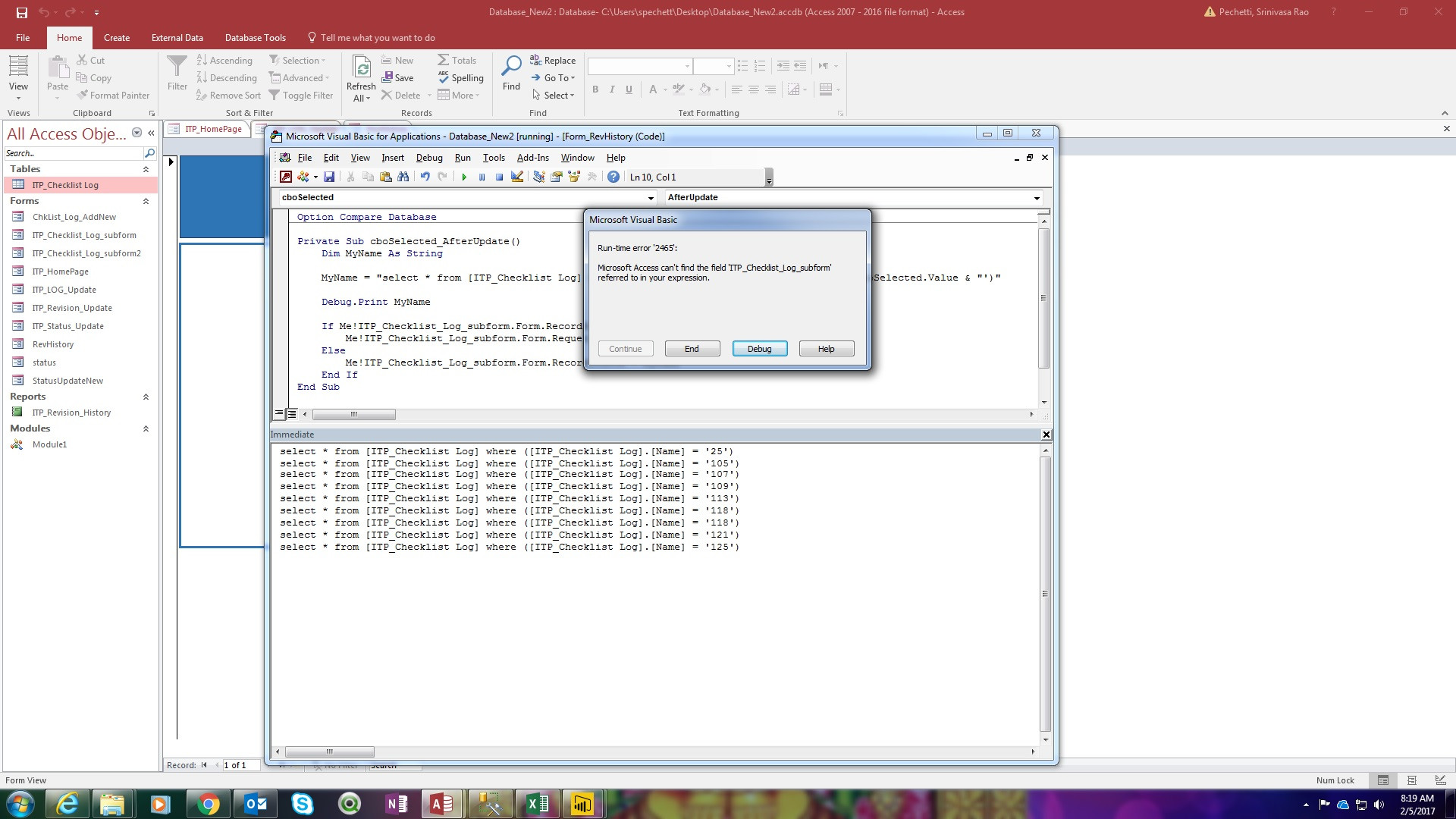Open the AfterUpdate procedure dropdown
The height and width of the screenshot is (819, 1456).
pyautogui.click(x=1037, y=198)
